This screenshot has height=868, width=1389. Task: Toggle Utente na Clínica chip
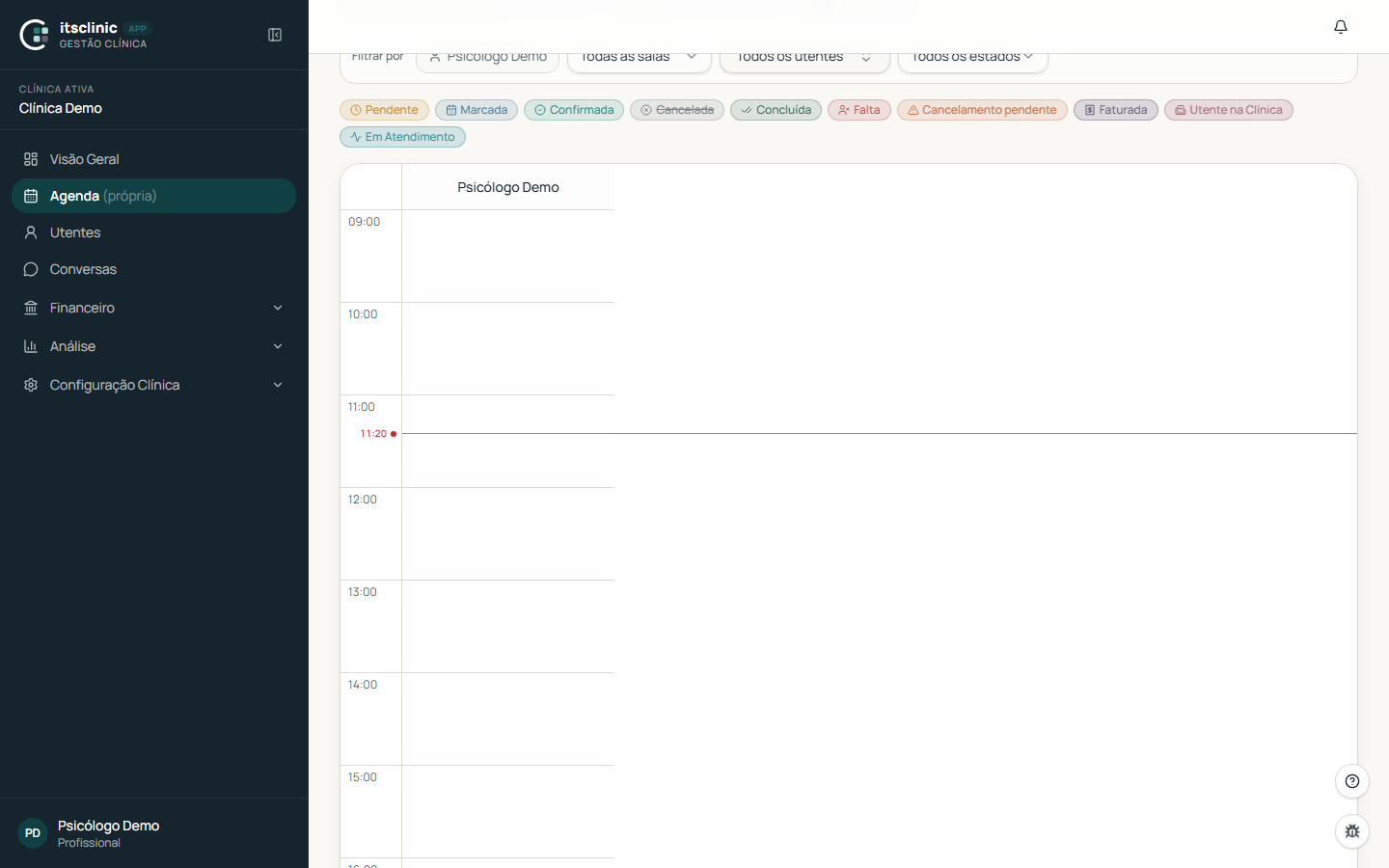1229,110
